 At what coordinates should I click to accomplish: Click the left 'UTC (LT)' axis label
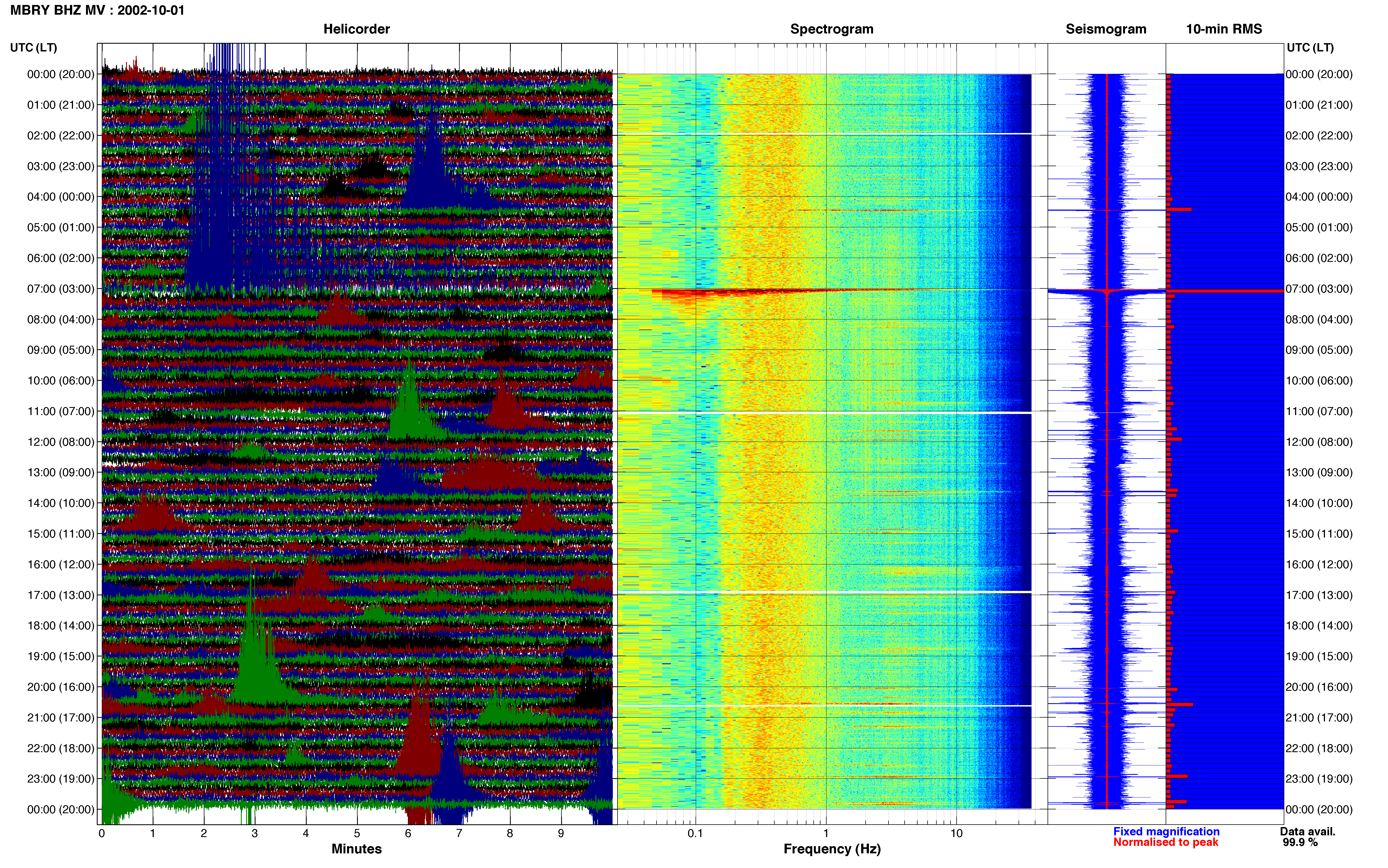tap(34, 48)
